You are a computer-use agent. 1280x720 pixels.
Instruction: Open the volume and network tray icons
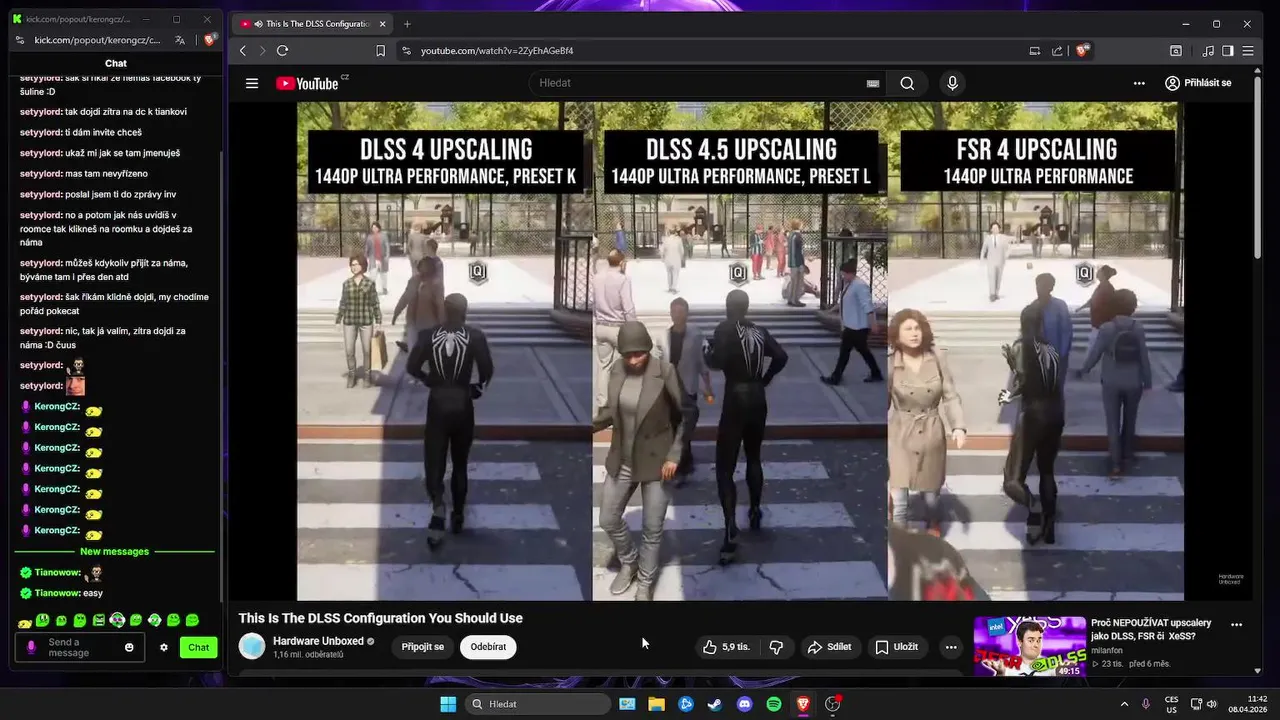(1203, 704)
